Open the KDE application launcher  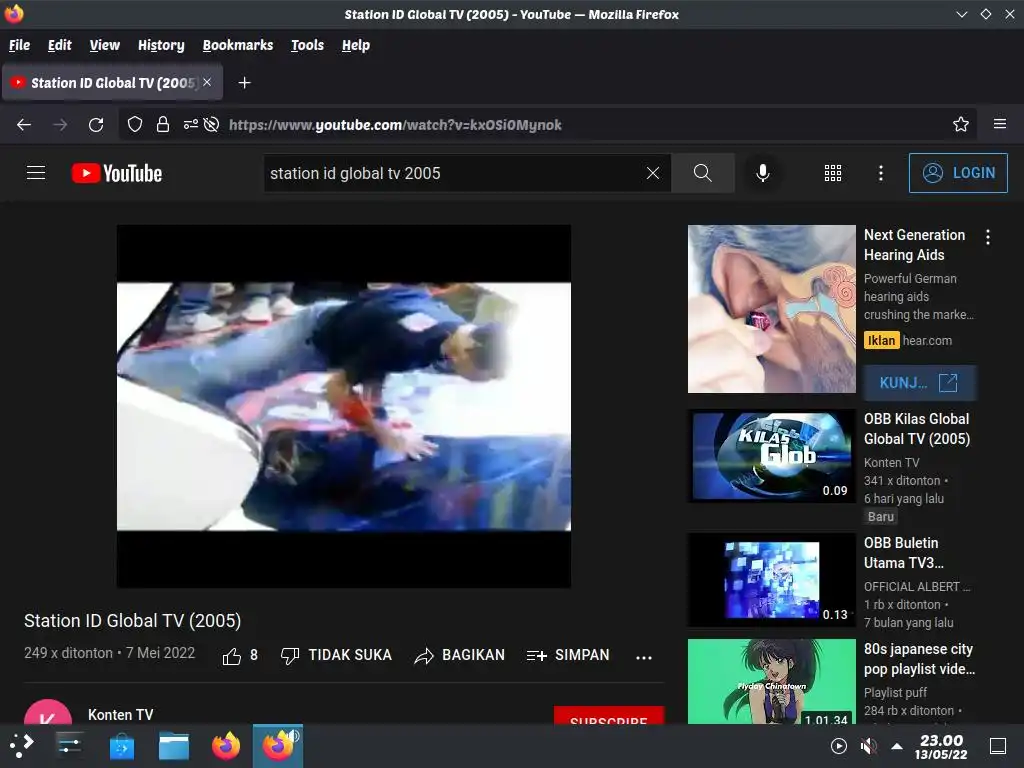coord(22,745)
